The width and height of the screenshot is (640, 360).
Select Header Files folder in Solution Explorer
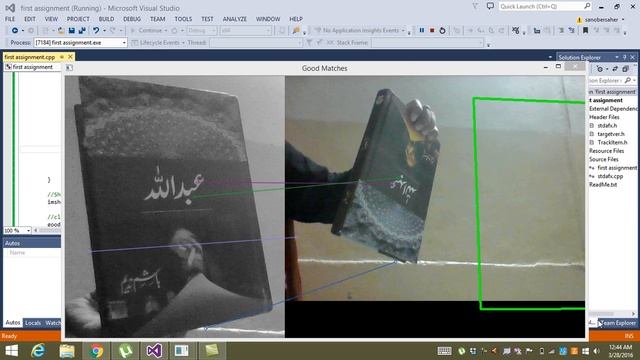pyautogui.click(x=604, y=117)
